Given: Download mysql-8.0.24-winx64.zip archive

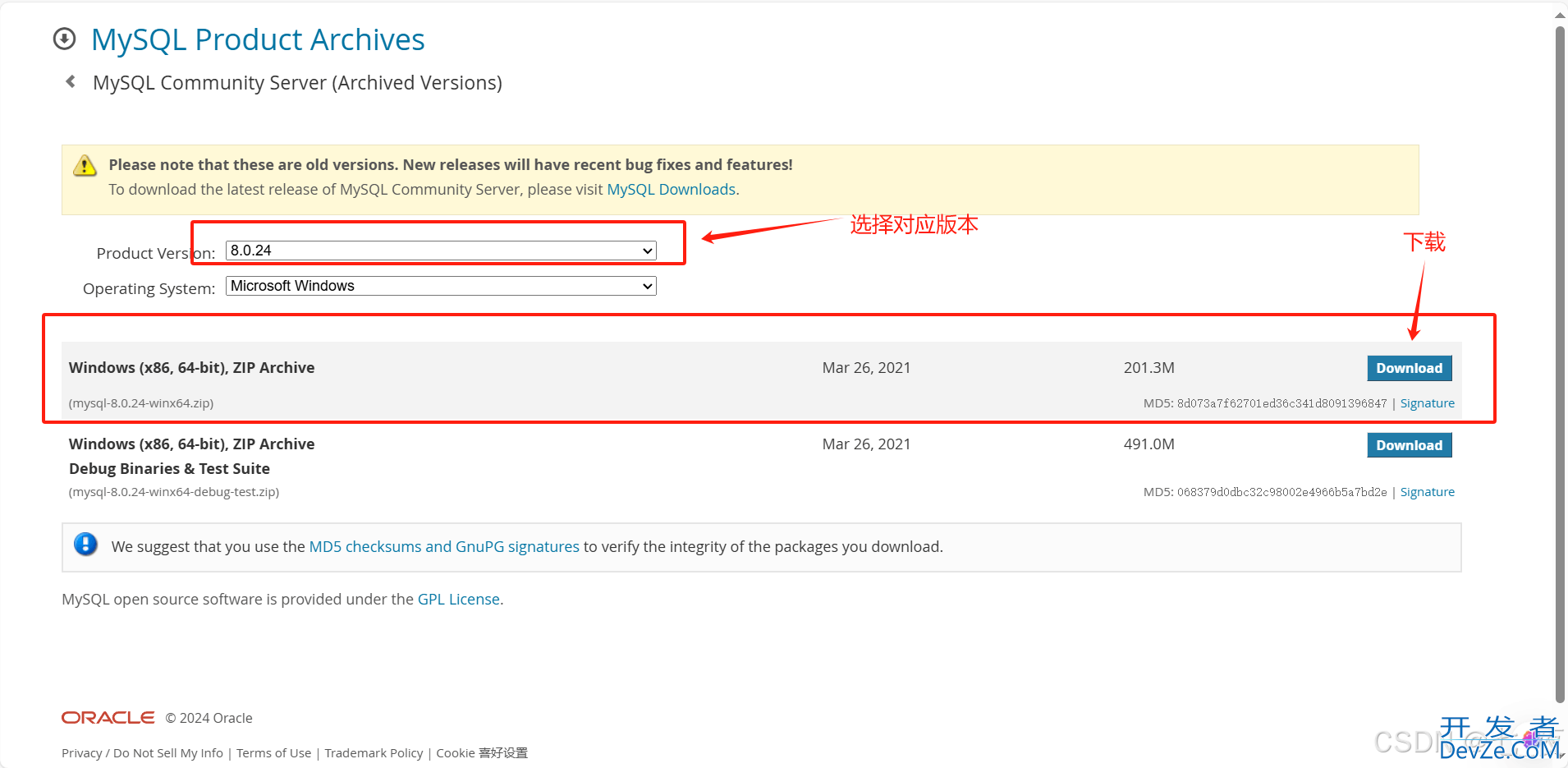Looking at the screenshot, I should coord(1409,368).
